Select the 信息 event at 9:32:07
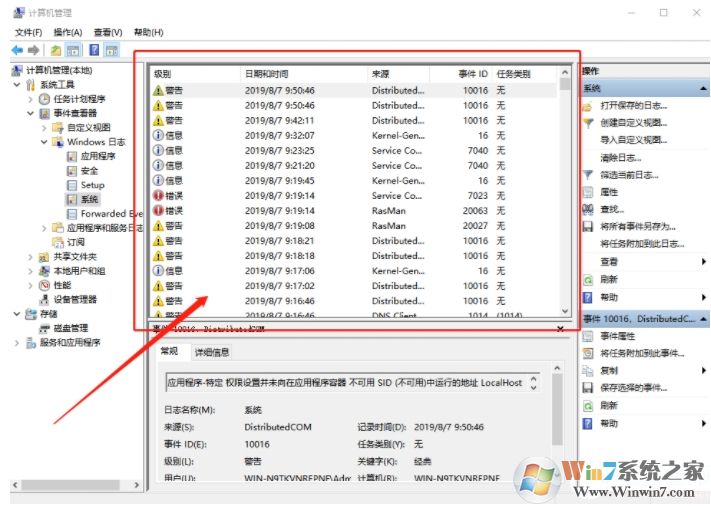This screenshot has width=711, height=506. click(353, 136)
